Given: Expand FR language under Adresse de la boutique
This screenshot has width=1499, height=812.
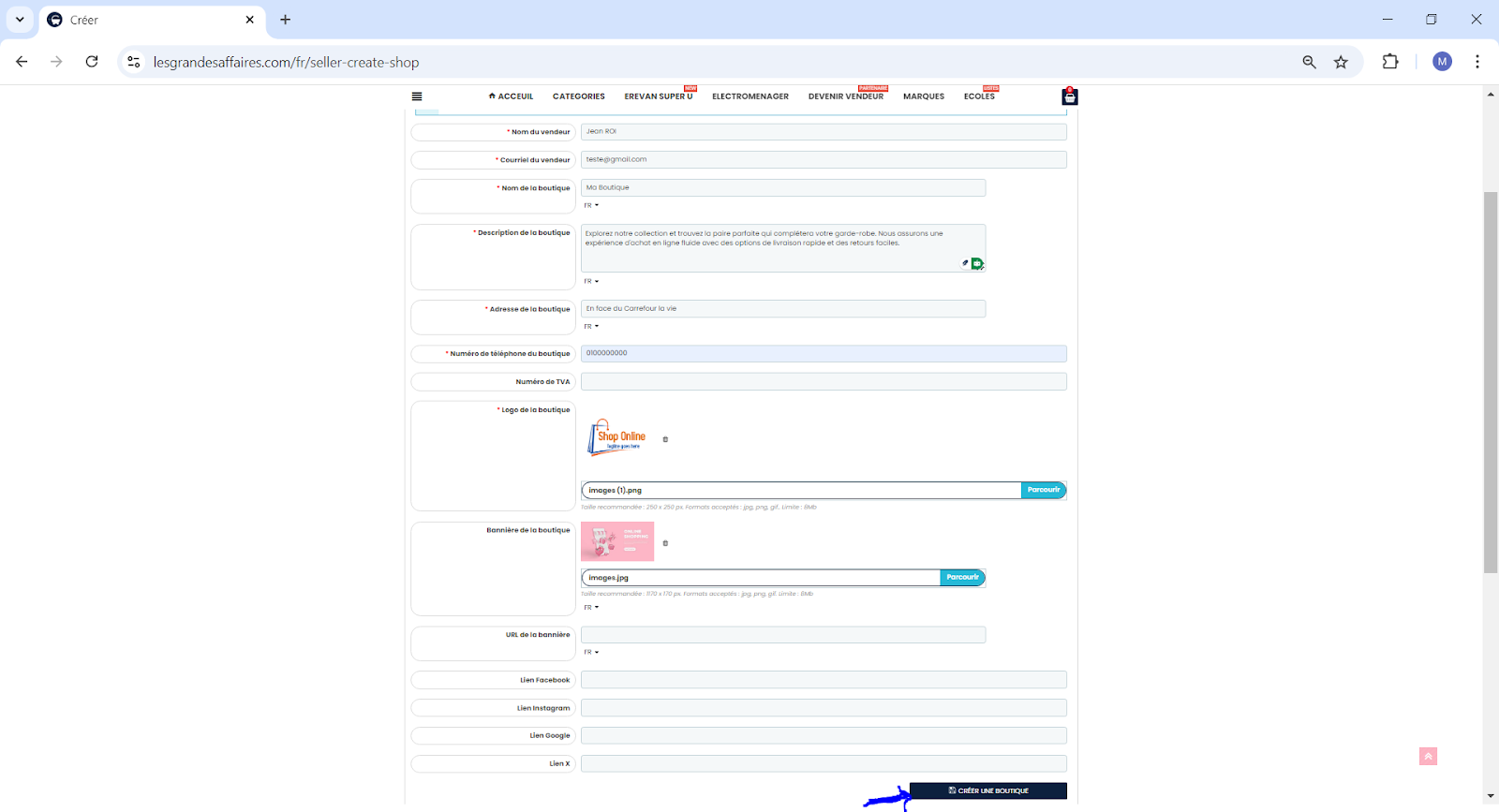Looking at the screenshot, I should click(591, 326).
